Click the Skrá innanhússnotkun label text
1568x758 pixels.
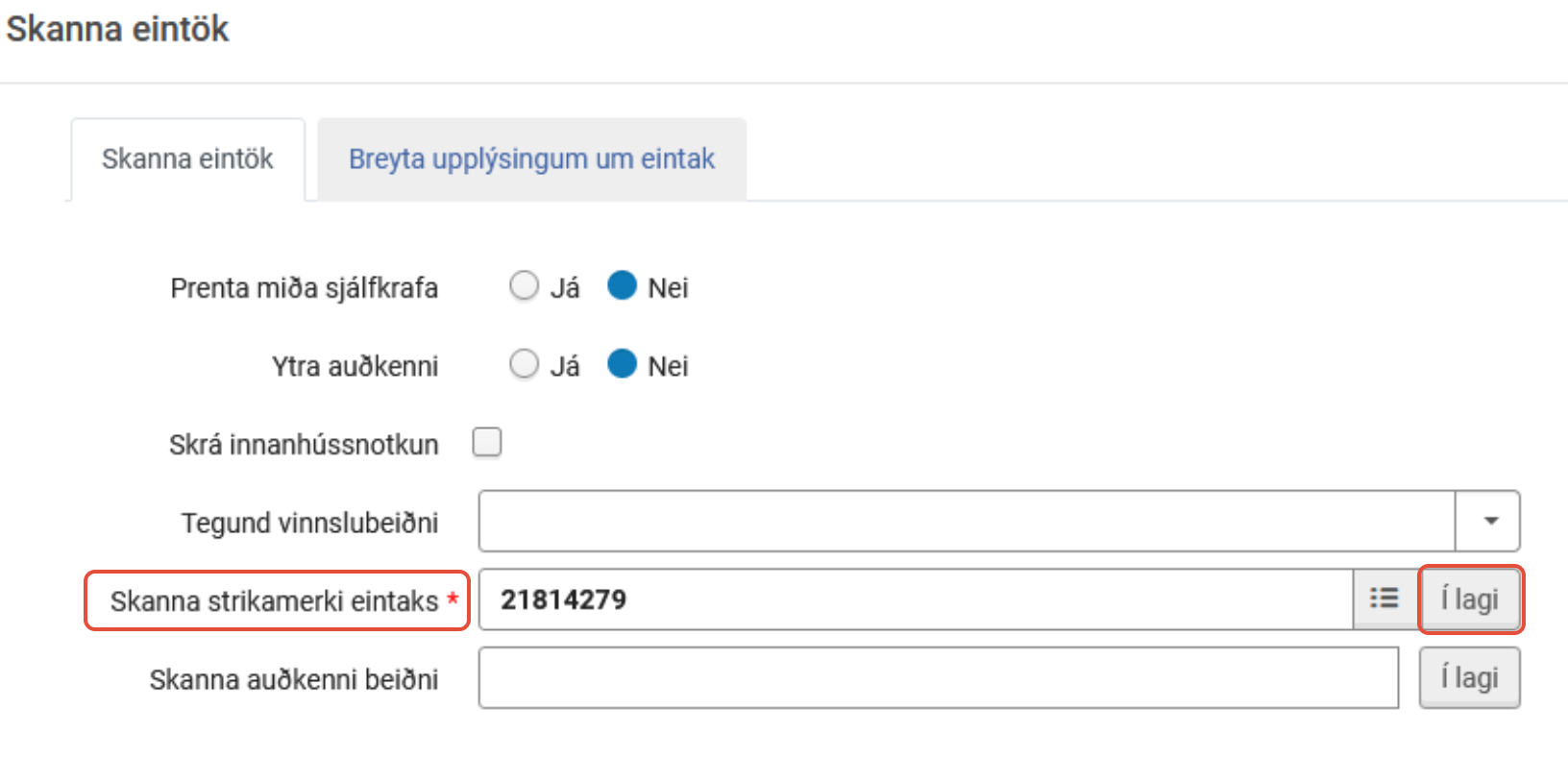[304, 445]
